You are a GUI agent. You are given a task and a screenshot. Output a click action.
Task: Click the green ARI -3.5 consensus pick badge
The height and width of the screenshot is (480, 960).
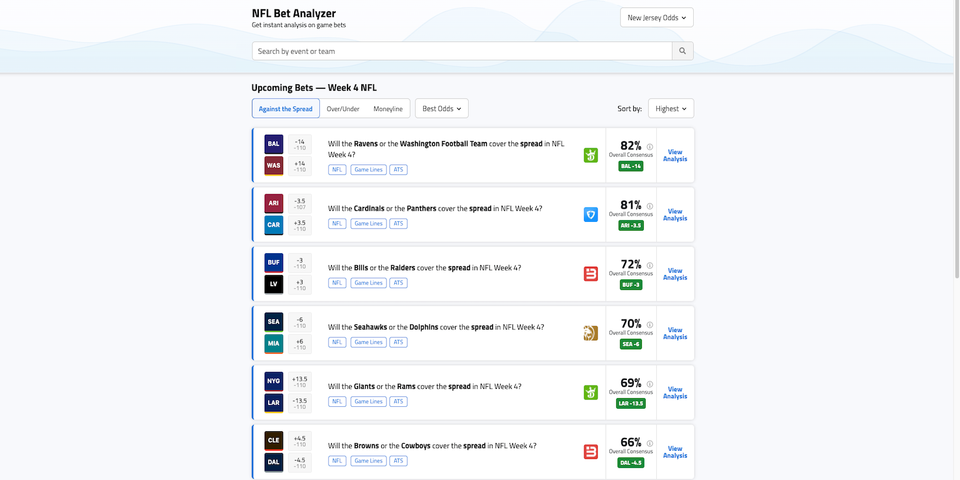[631, 225]
